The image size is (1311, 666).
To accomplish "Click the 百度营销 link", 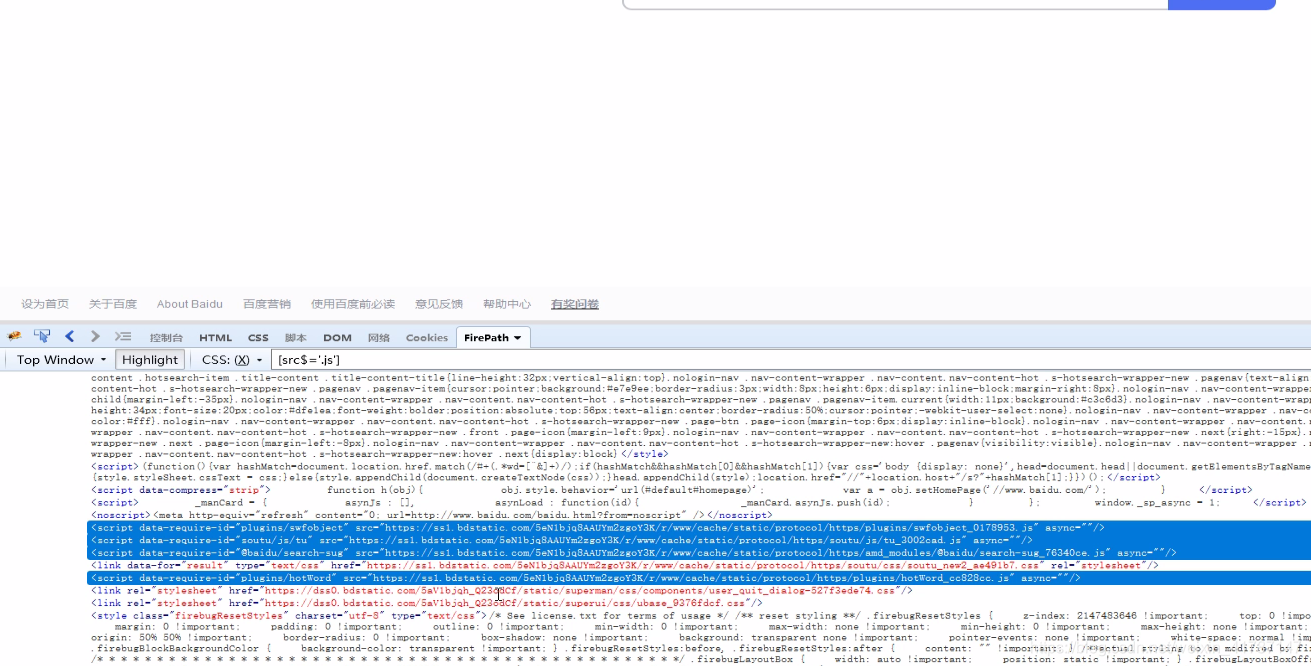I will (x=267, y=304).
